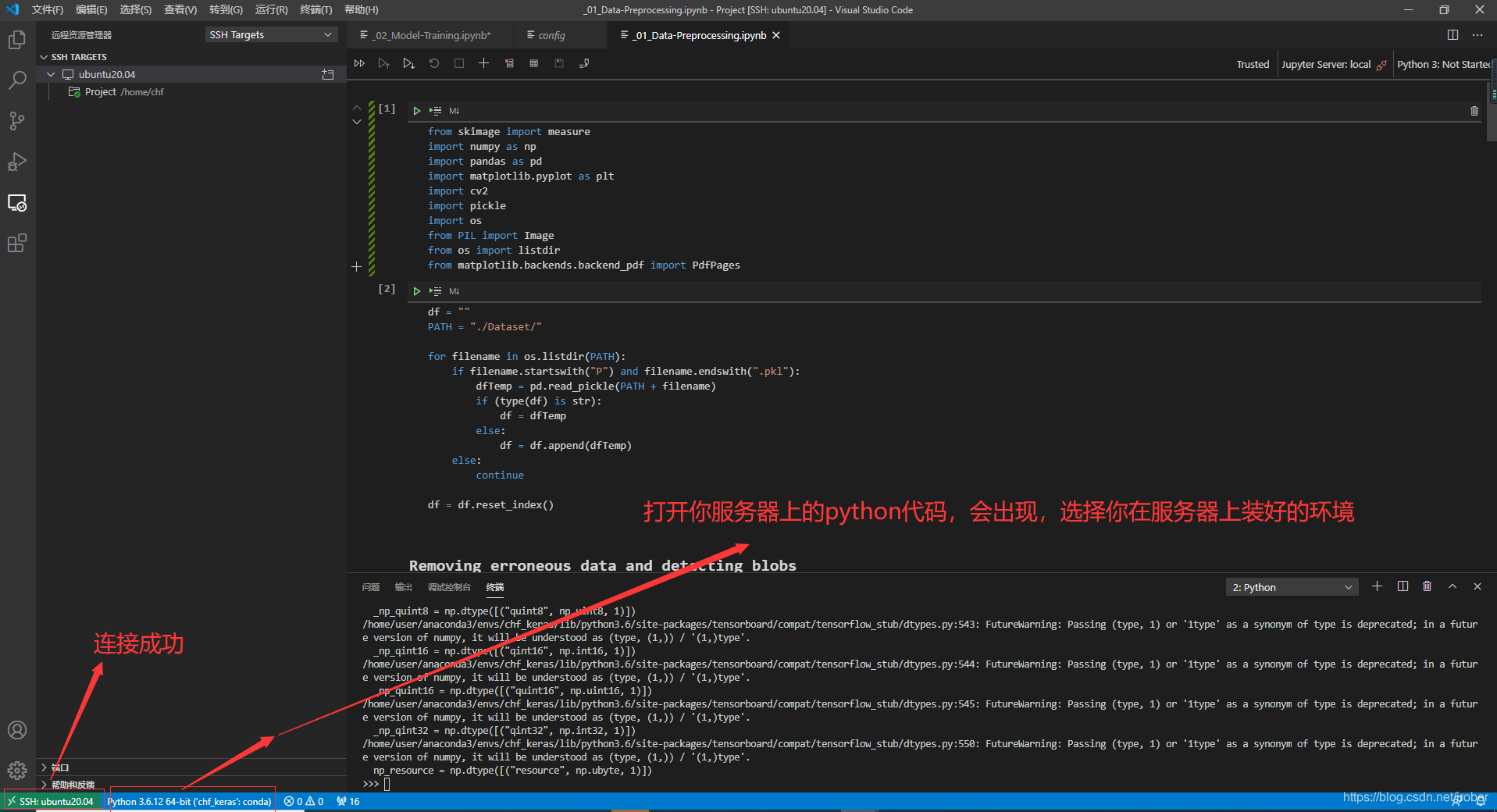Open the variable explorer table icon
Image resolution: width=1497 pixels, height=812 pixels.
point(534,63)
